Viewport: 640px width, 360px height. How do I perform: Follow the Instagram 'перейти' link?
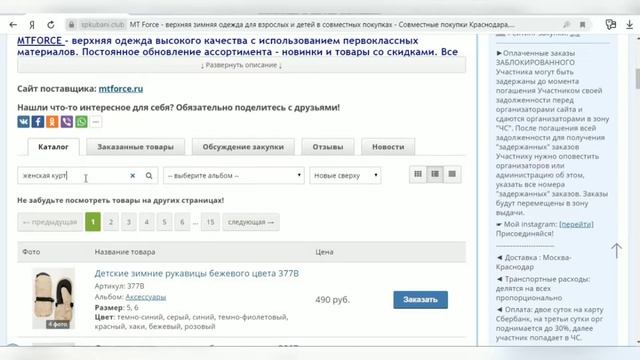(x=576, y=224)
